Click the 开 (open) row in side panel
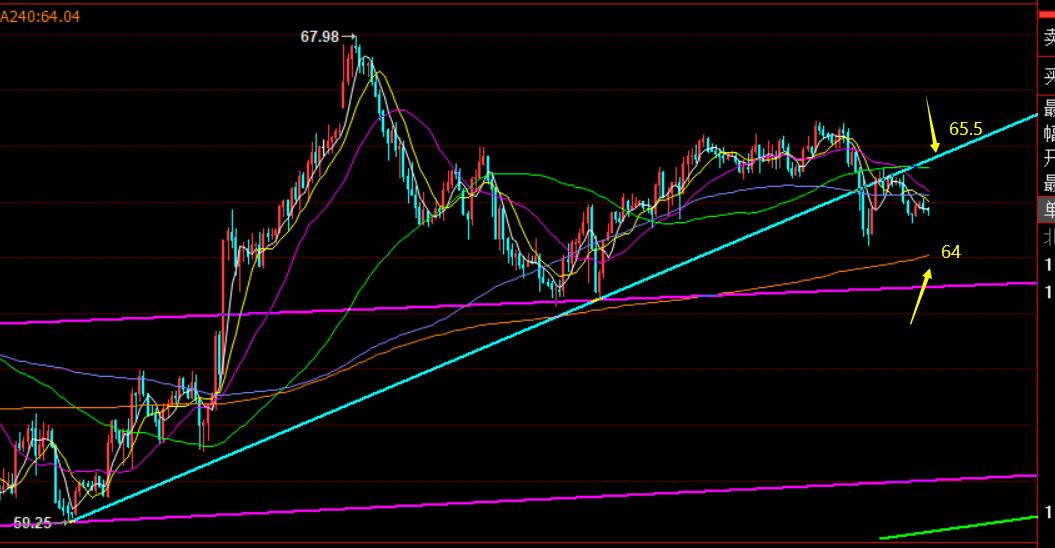1055x548 pixels. 1047,158
